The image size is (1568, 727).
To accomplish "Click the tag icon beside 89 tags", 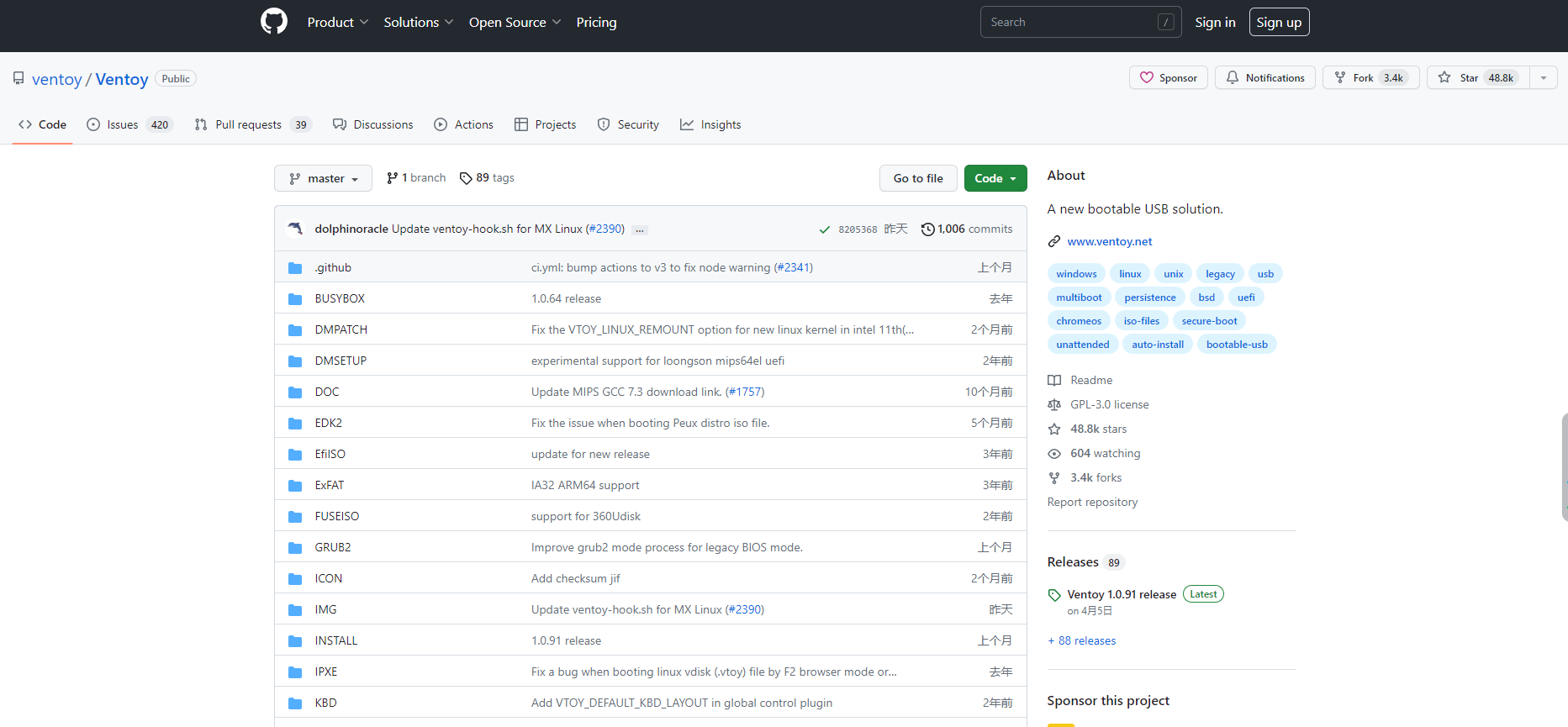I will coord(466,178).
